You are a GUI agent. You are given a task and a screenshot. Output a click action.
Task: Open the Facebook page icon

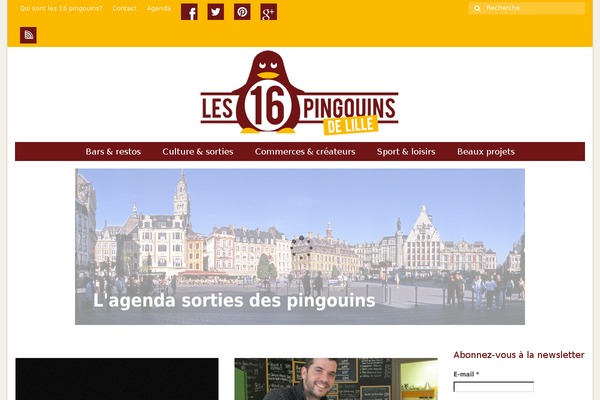(189, 12)
